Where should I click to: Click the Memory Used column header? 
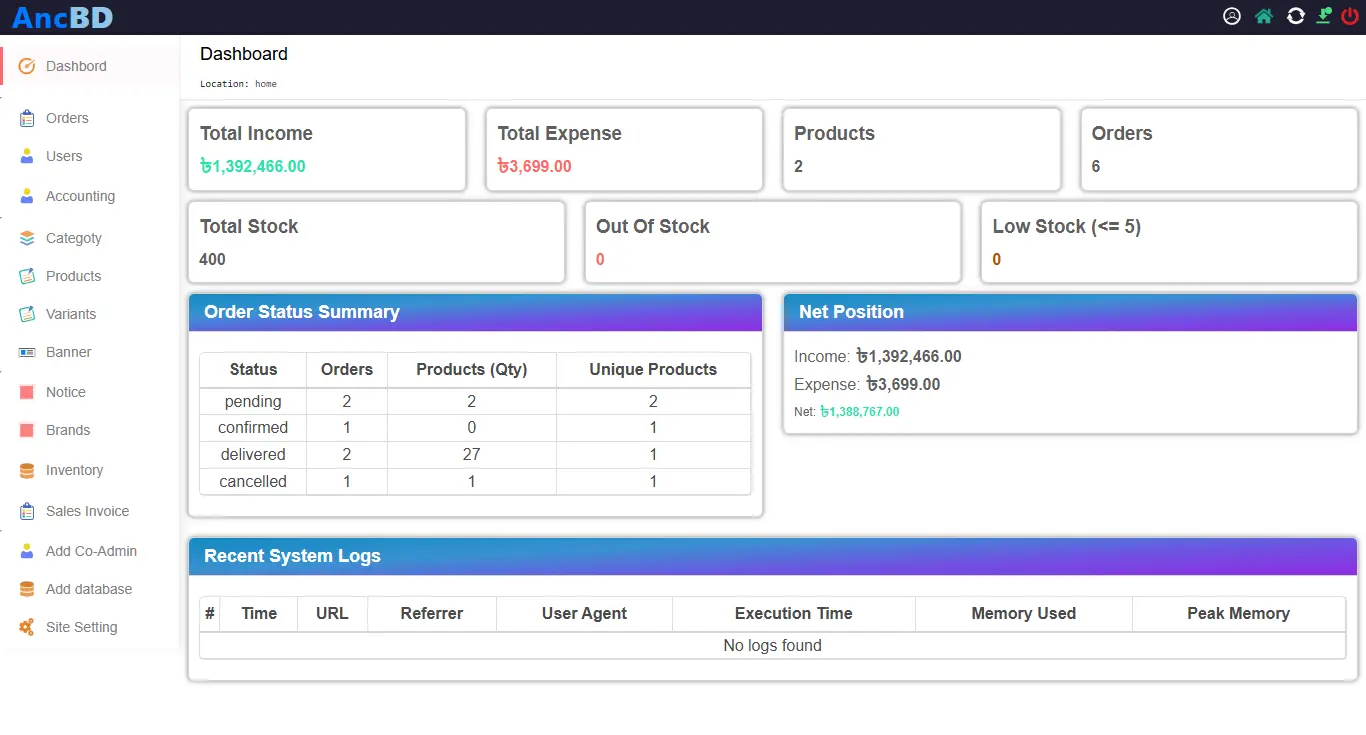(1024, 614)
